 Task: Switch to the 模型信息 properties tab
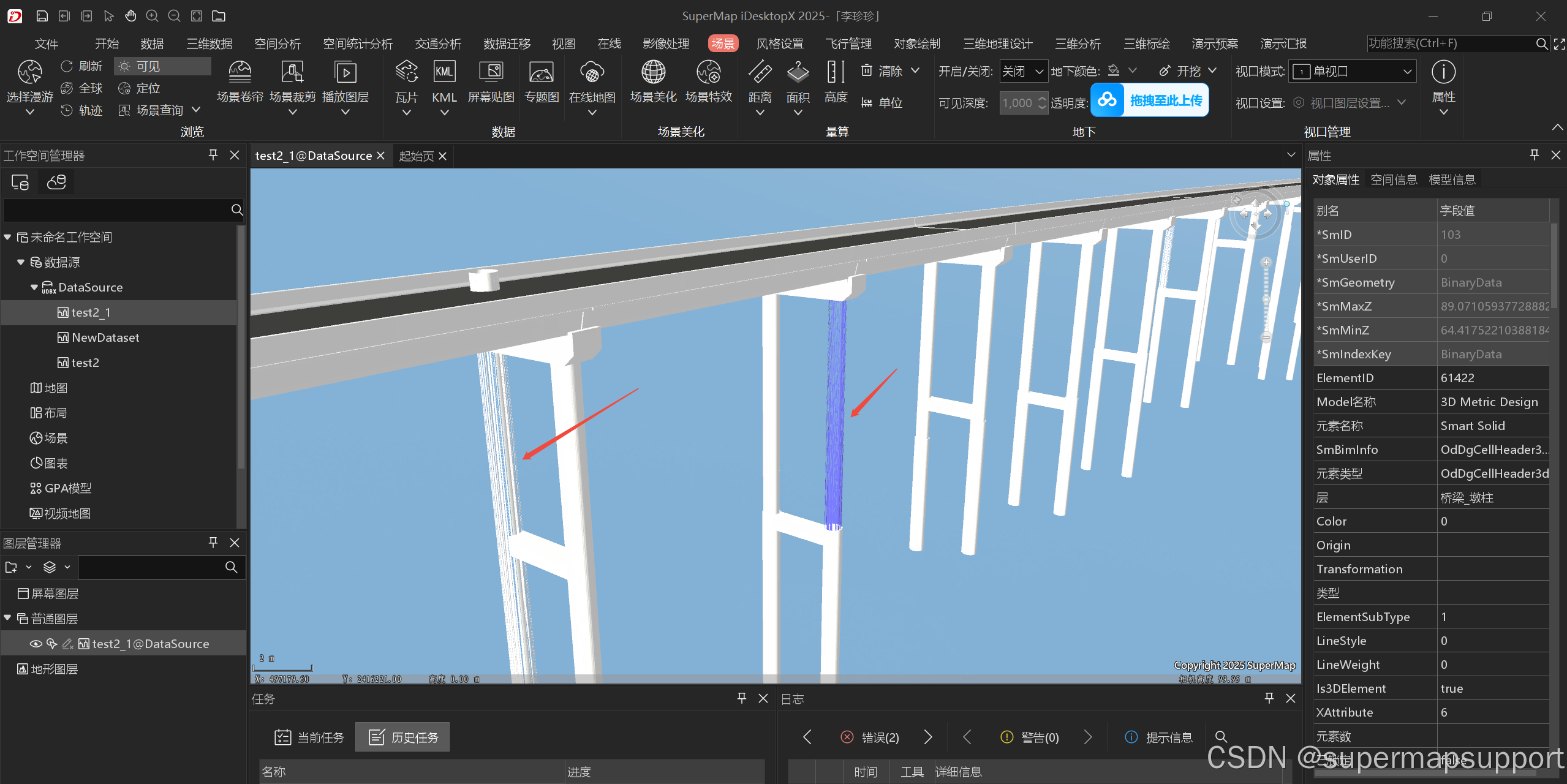point(1452,179)
